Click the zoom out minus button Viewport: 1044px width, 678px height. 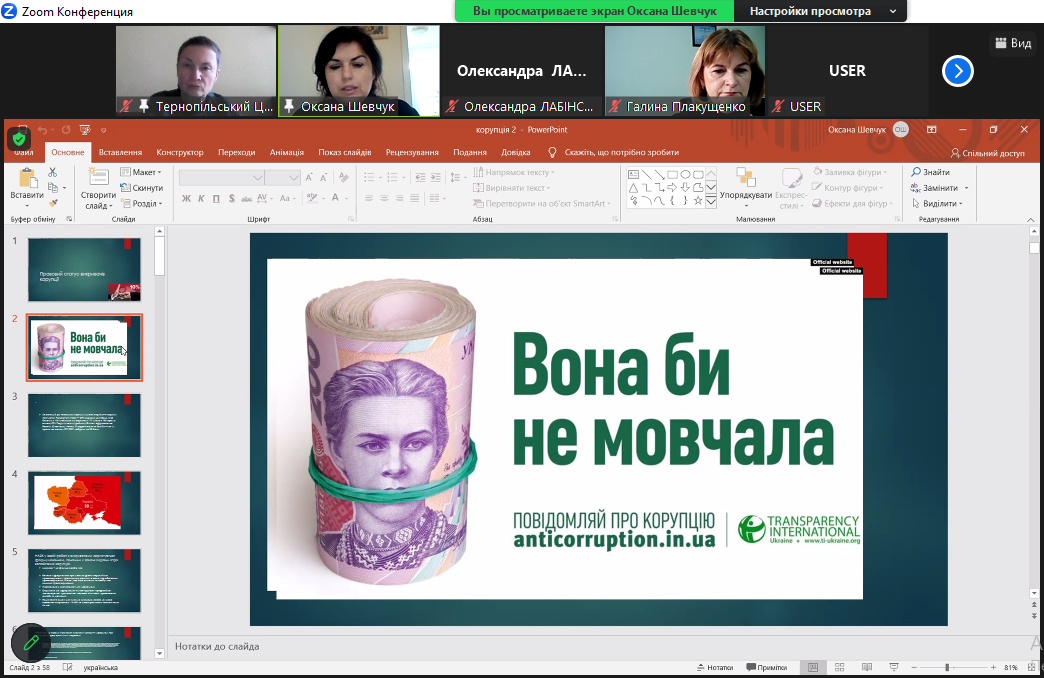[x=914, y=667]
